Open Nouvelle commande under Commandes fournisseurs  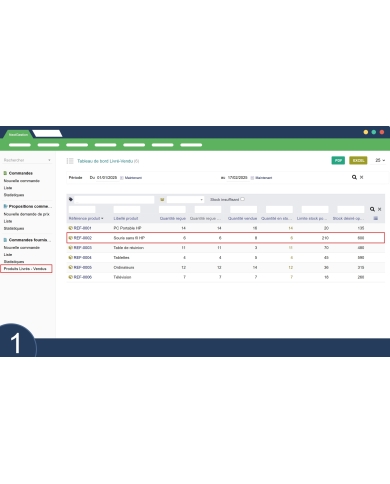[x=22, y=247]
